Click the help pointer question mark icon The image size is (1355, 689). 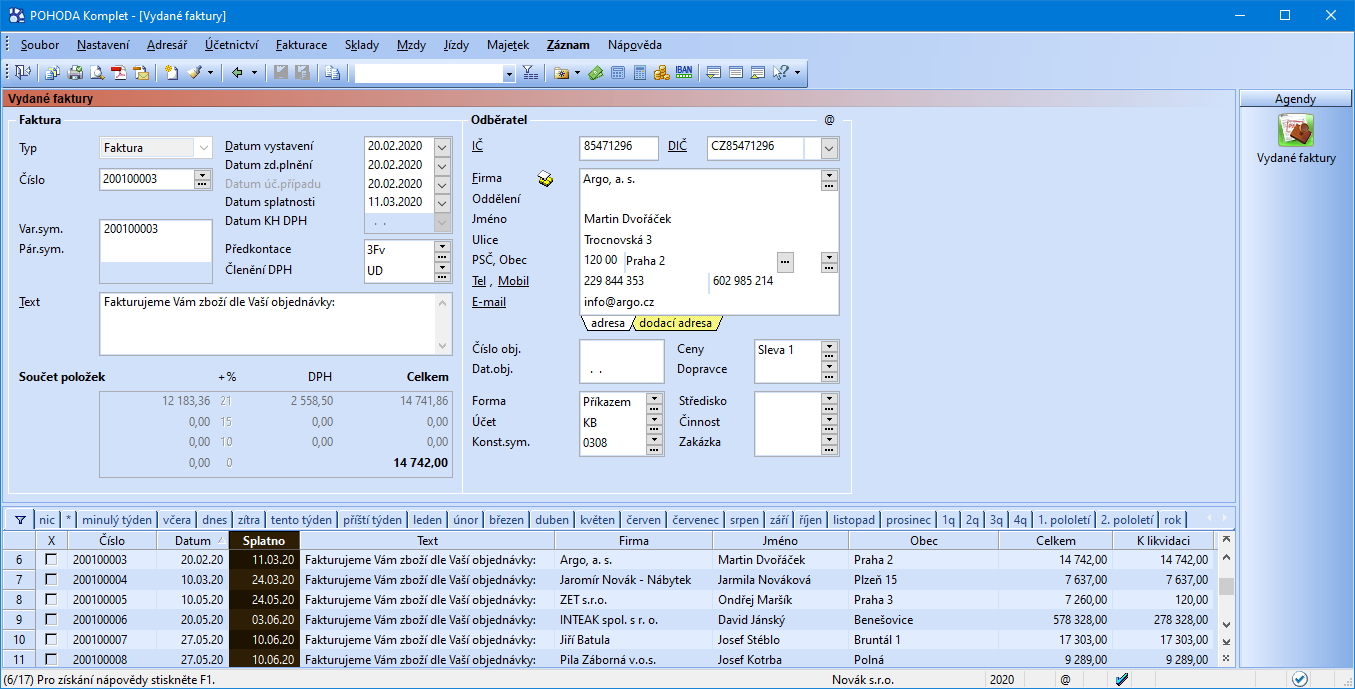pyautogui.click(x=781, y=73)
